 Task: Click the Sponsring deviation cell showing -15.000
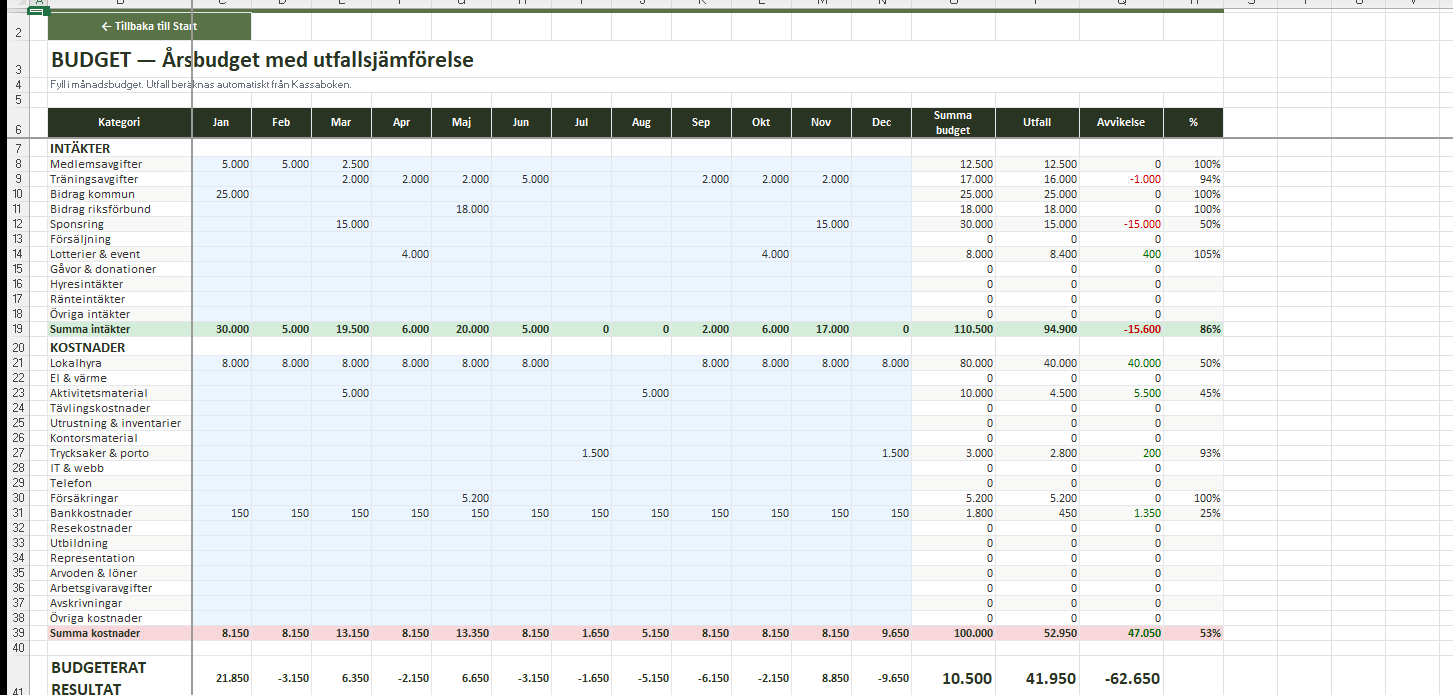click(x=1121, y=224)
